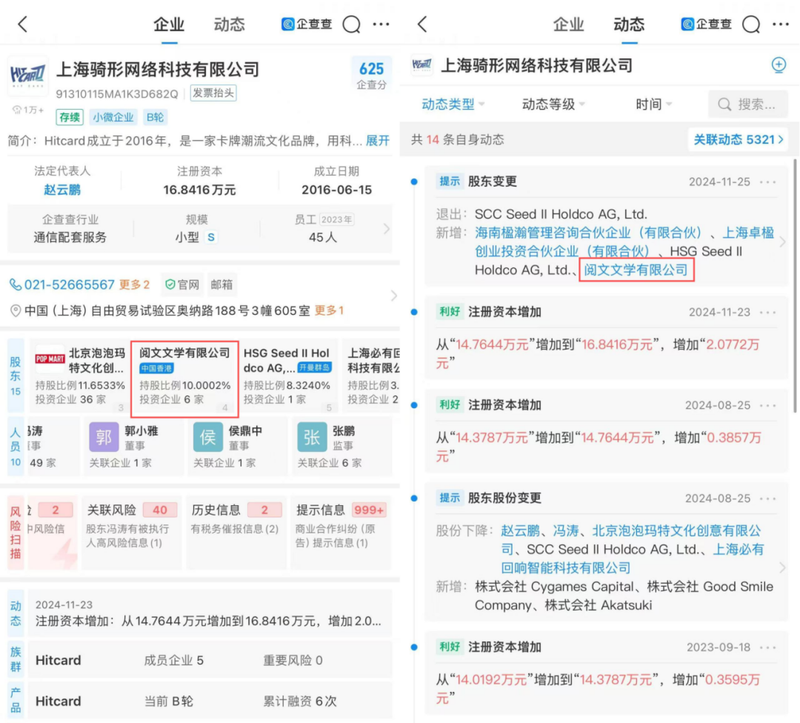The height and width of the screenshot is (723, 800).
Task: Open director 郭小雅 card
Action: coord(133,446)
